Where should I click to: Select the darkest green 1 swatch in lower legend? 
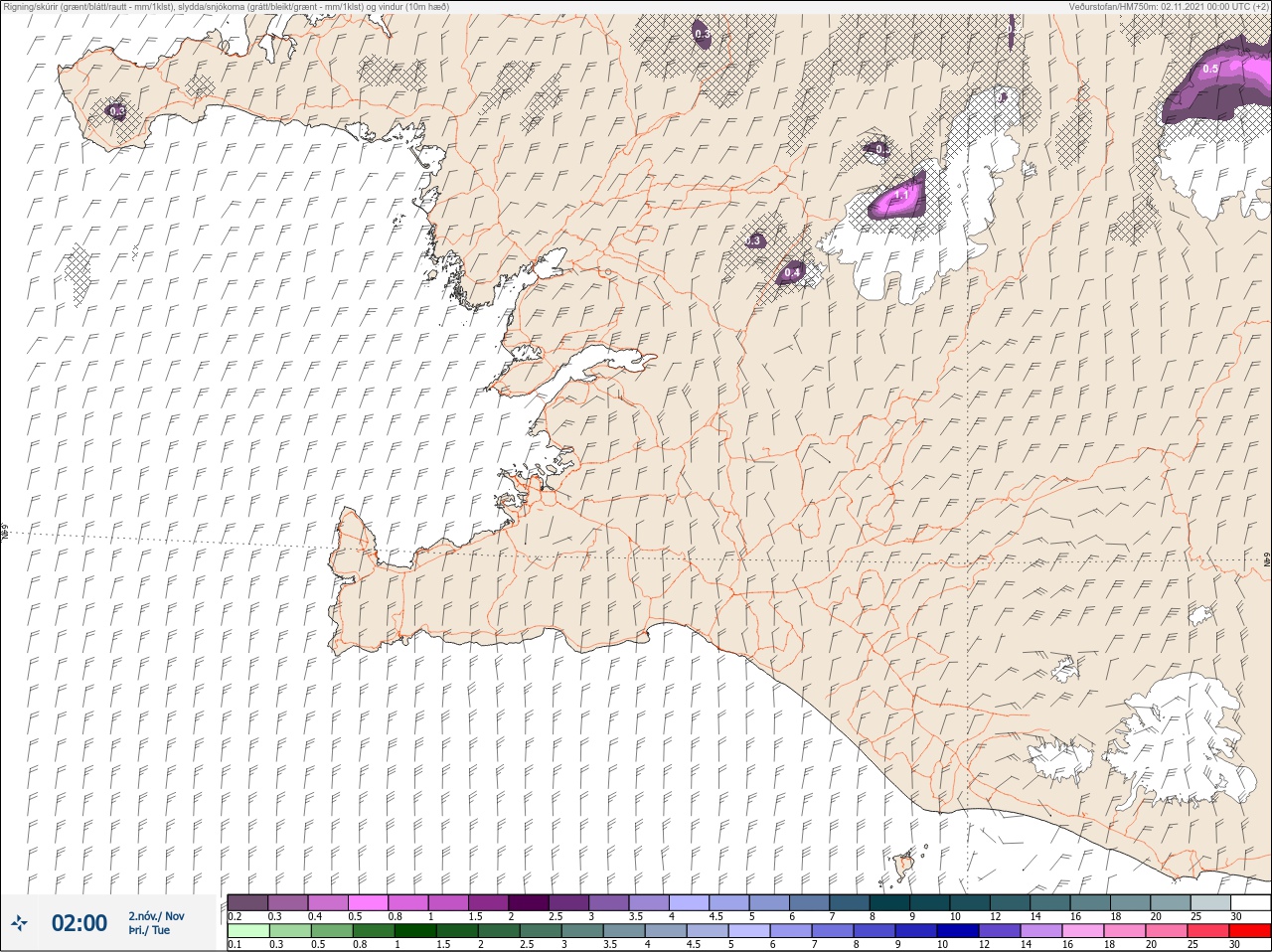(414, 931)
